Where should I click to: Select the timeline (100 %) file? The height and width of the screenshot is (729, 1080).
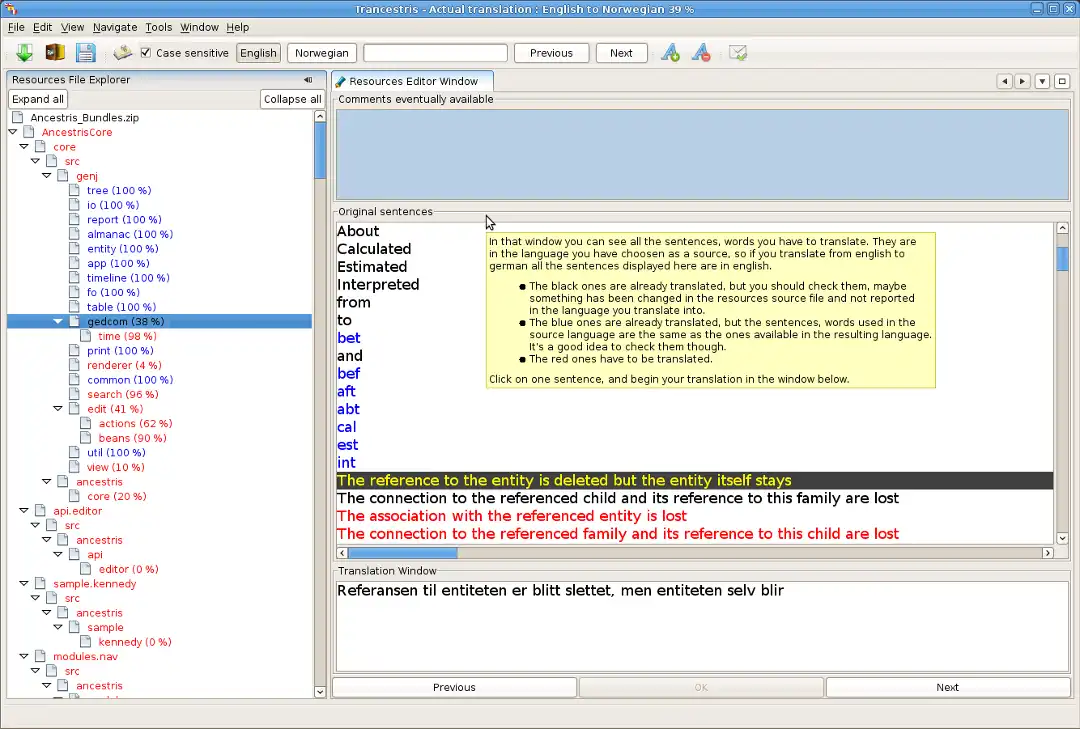pos(128,278)
